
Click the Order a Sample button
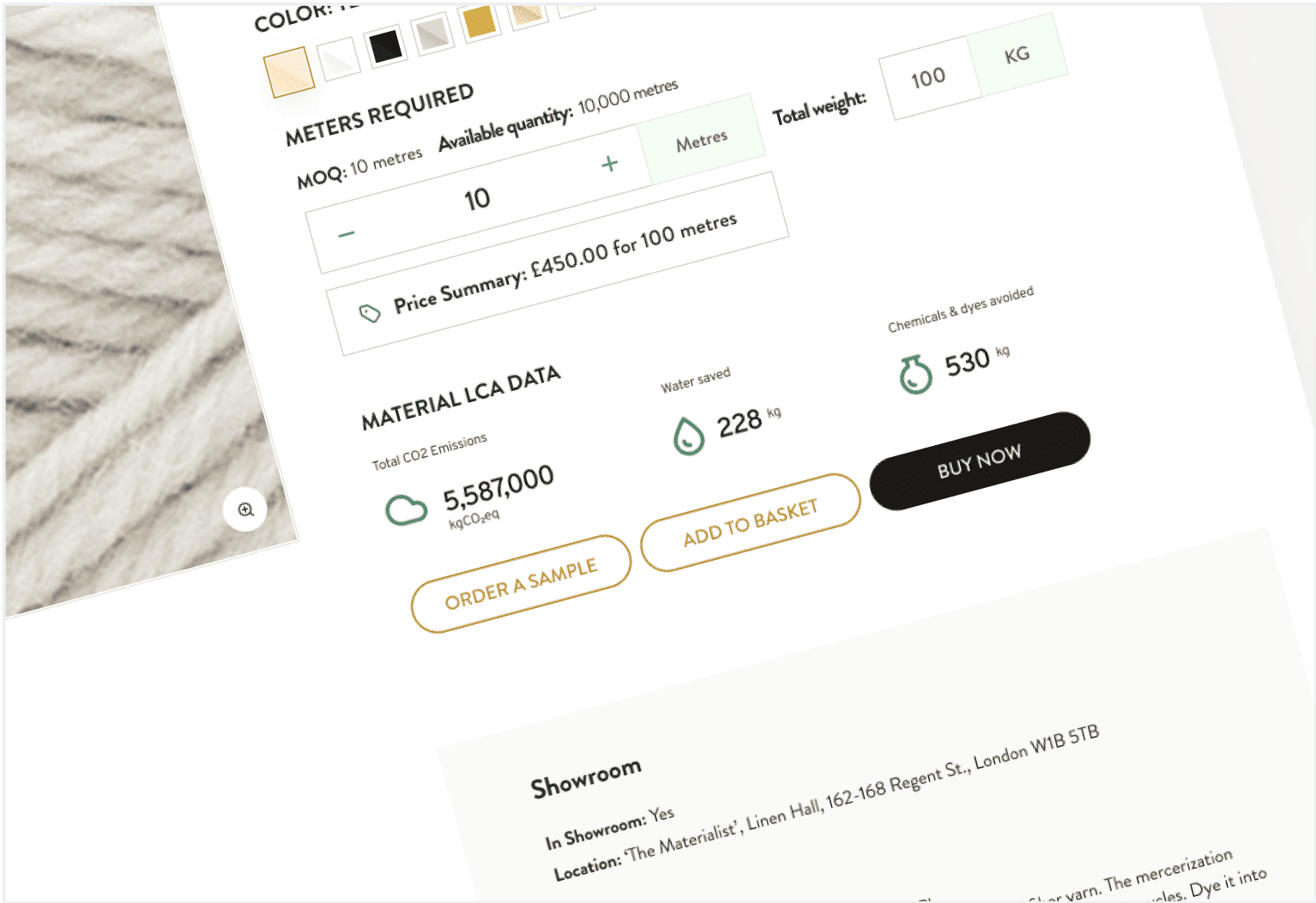tap(522, 584)
